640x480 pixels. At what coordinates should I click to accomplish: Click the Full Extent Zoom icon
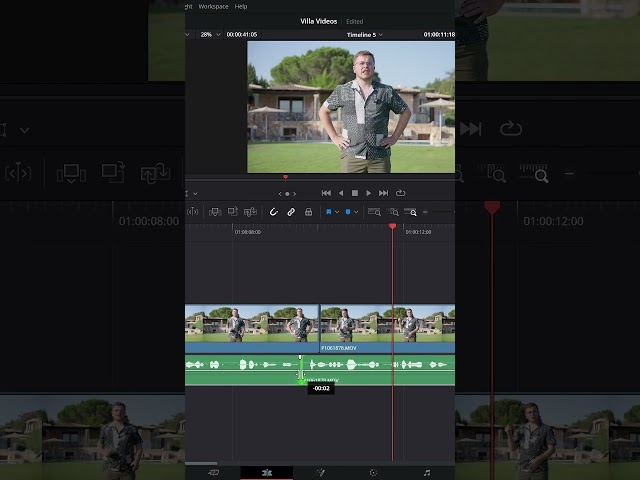click(374, 212)
